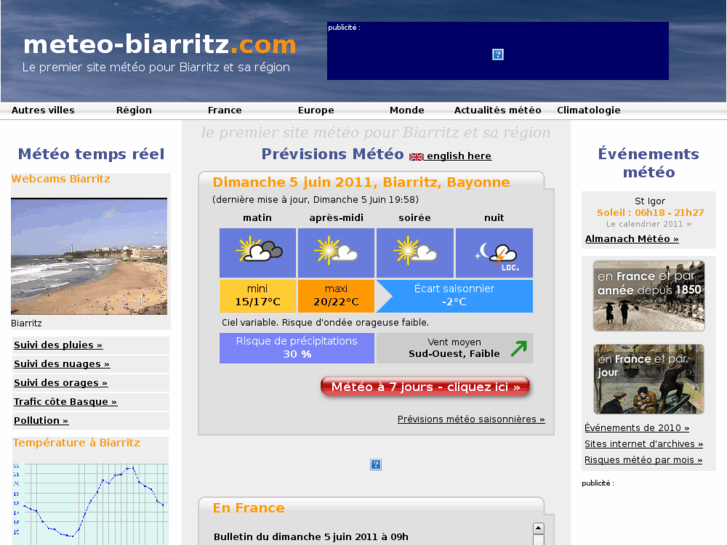Open Risques météo par mois link

coord(643,460)
